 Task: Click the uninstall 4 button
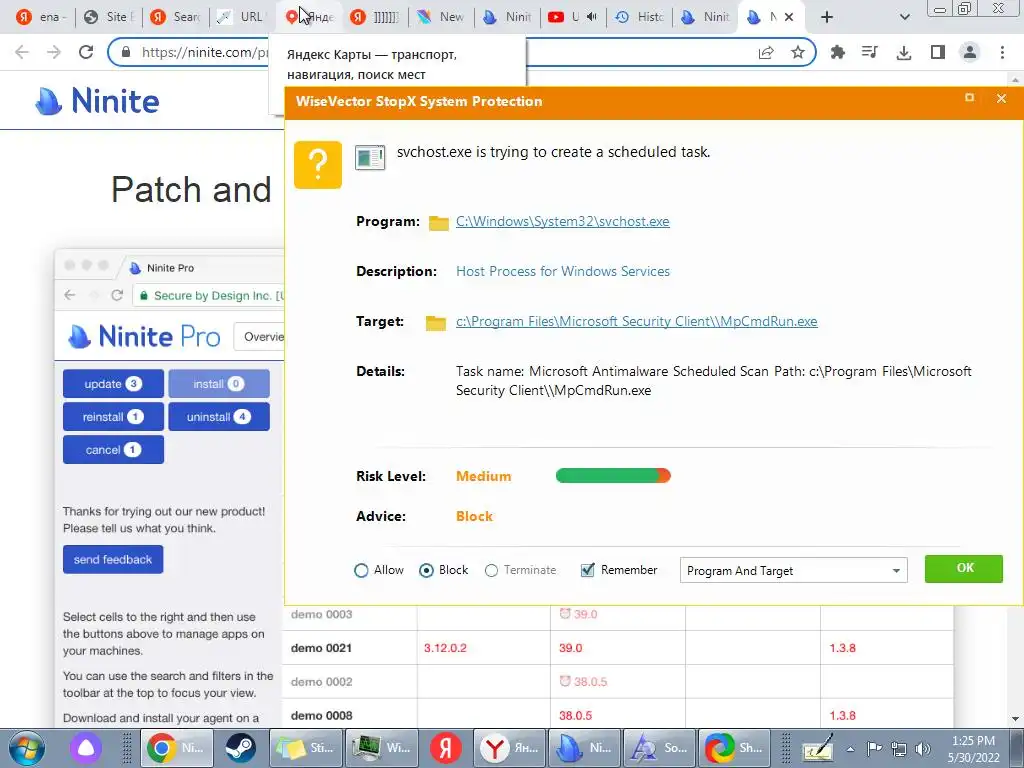[219, 417]
